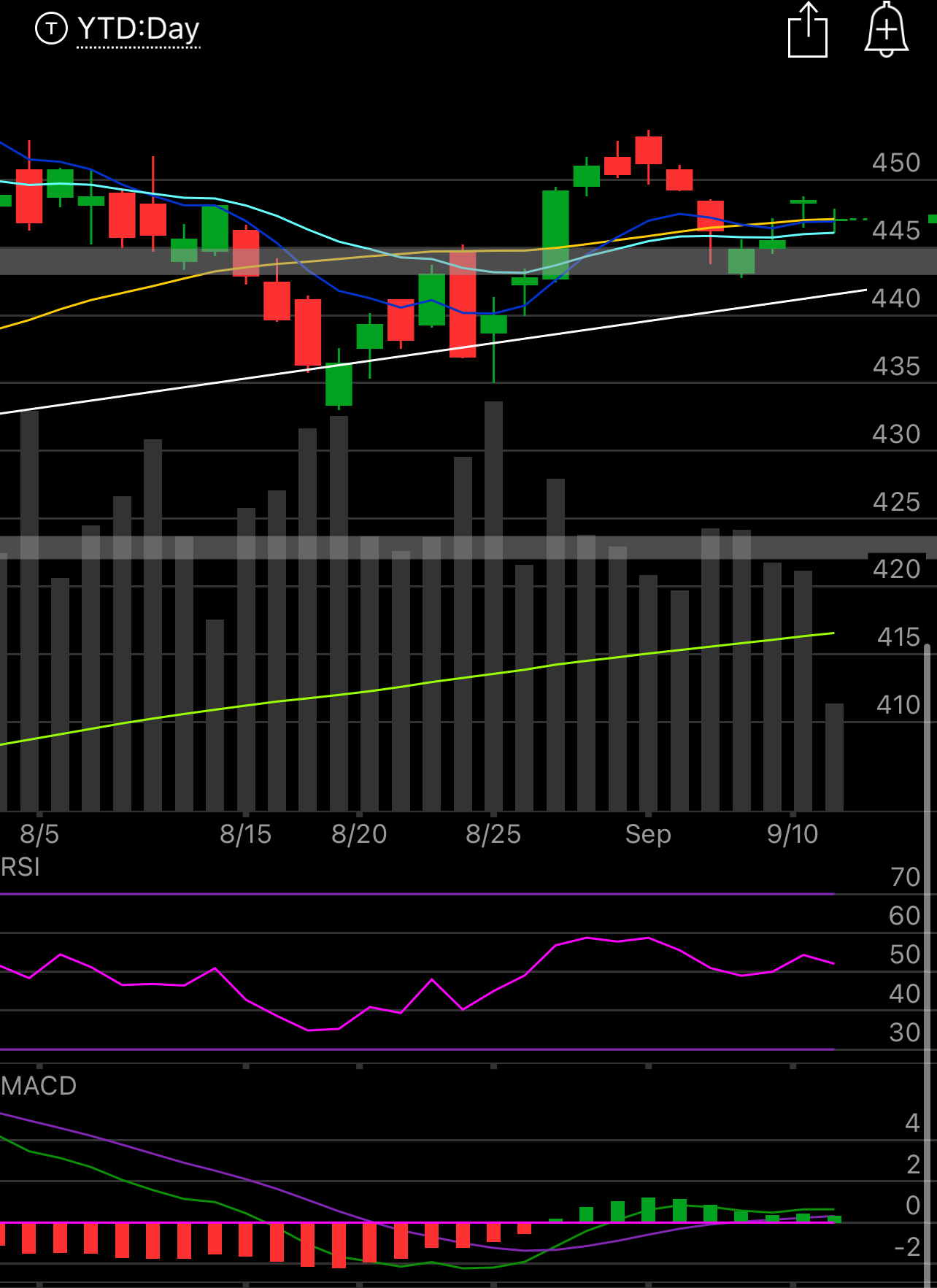Tap the 430 price axis label

click(x=896, y=434)
